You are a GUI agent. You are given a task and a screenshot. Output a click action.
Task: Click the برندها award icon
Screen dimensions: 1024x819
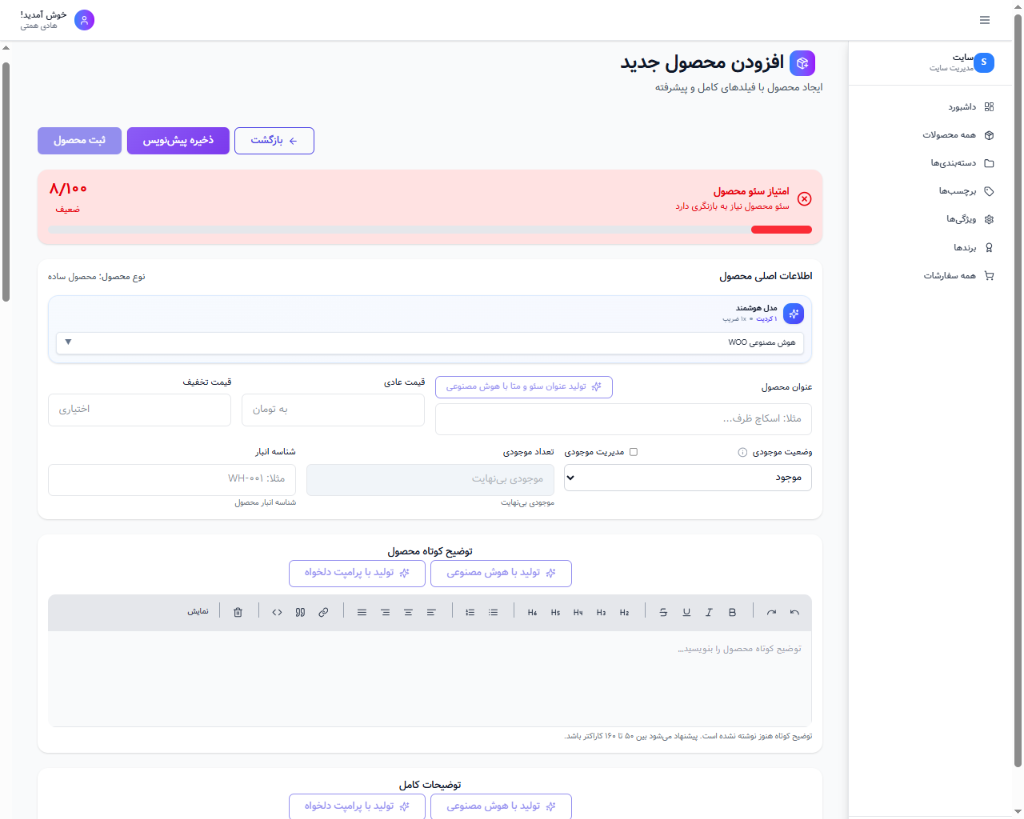coord(989,248)
